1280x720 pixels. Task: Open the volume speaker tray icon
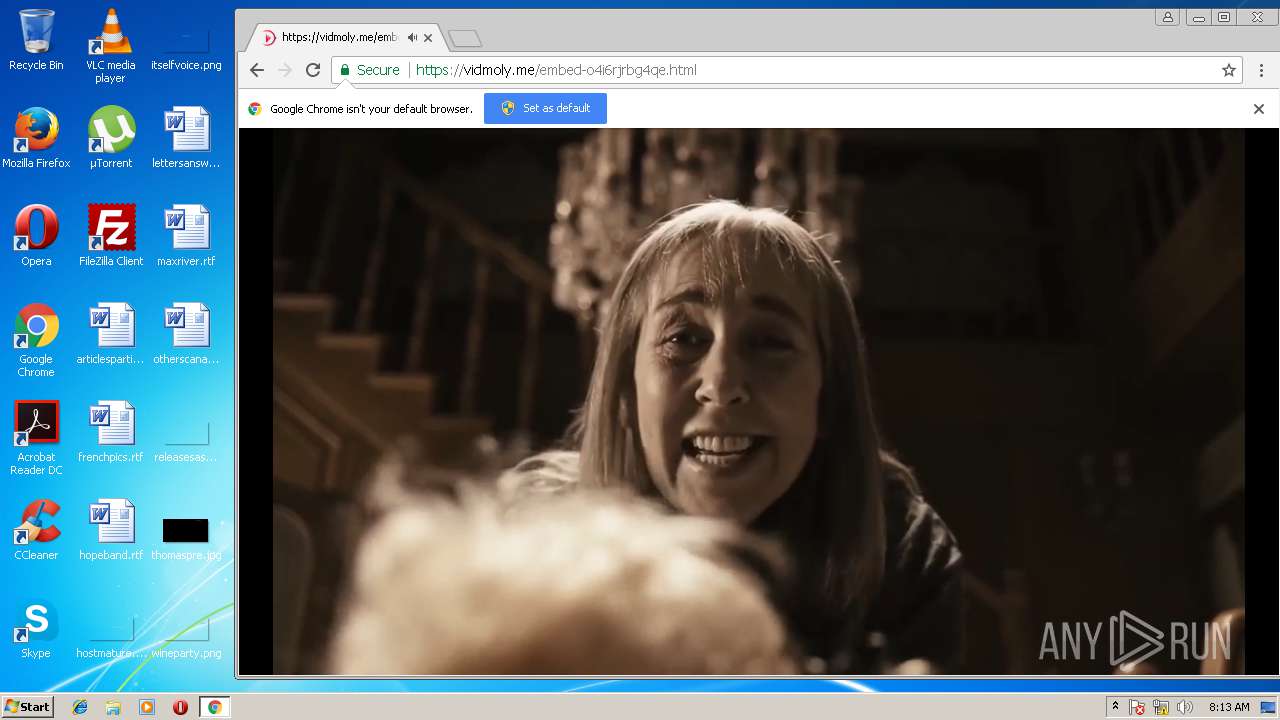pyautogui.click(x=1185, y=707)
